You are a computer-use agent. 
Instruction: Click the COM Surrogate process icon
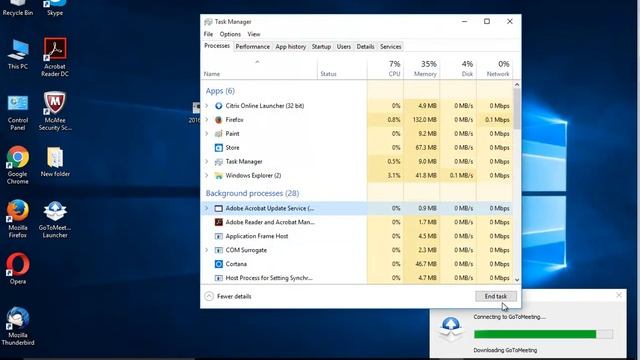tap(218, 250)
